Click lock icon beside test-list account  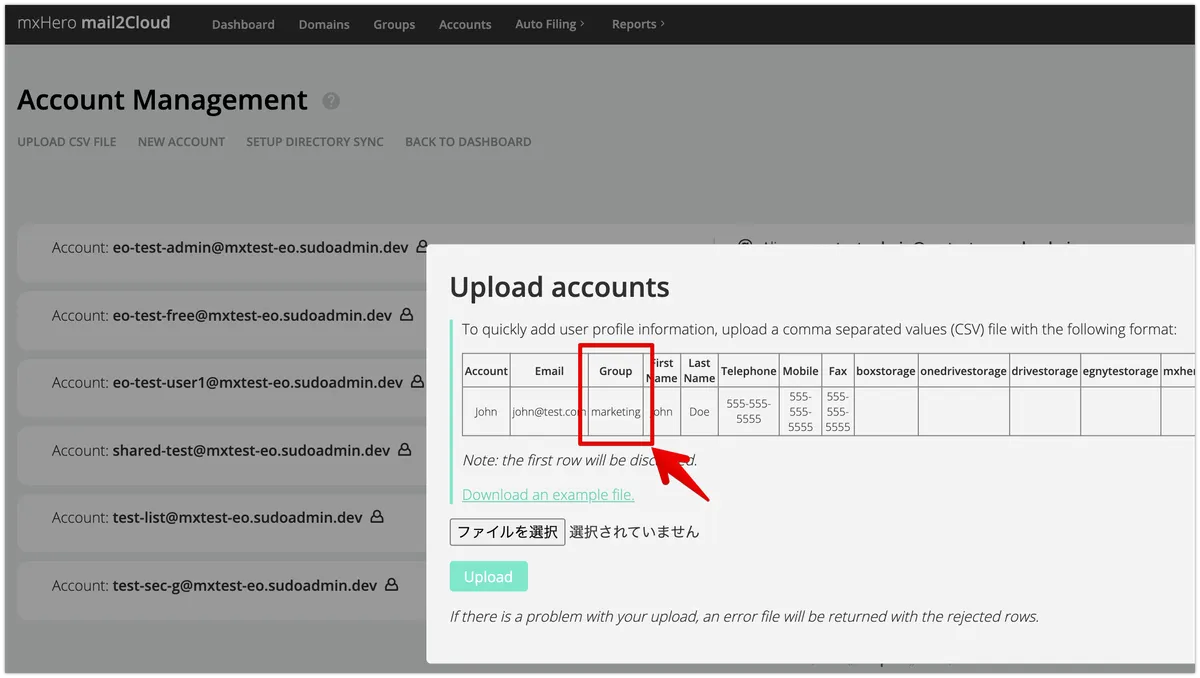(x=377, y=518)
